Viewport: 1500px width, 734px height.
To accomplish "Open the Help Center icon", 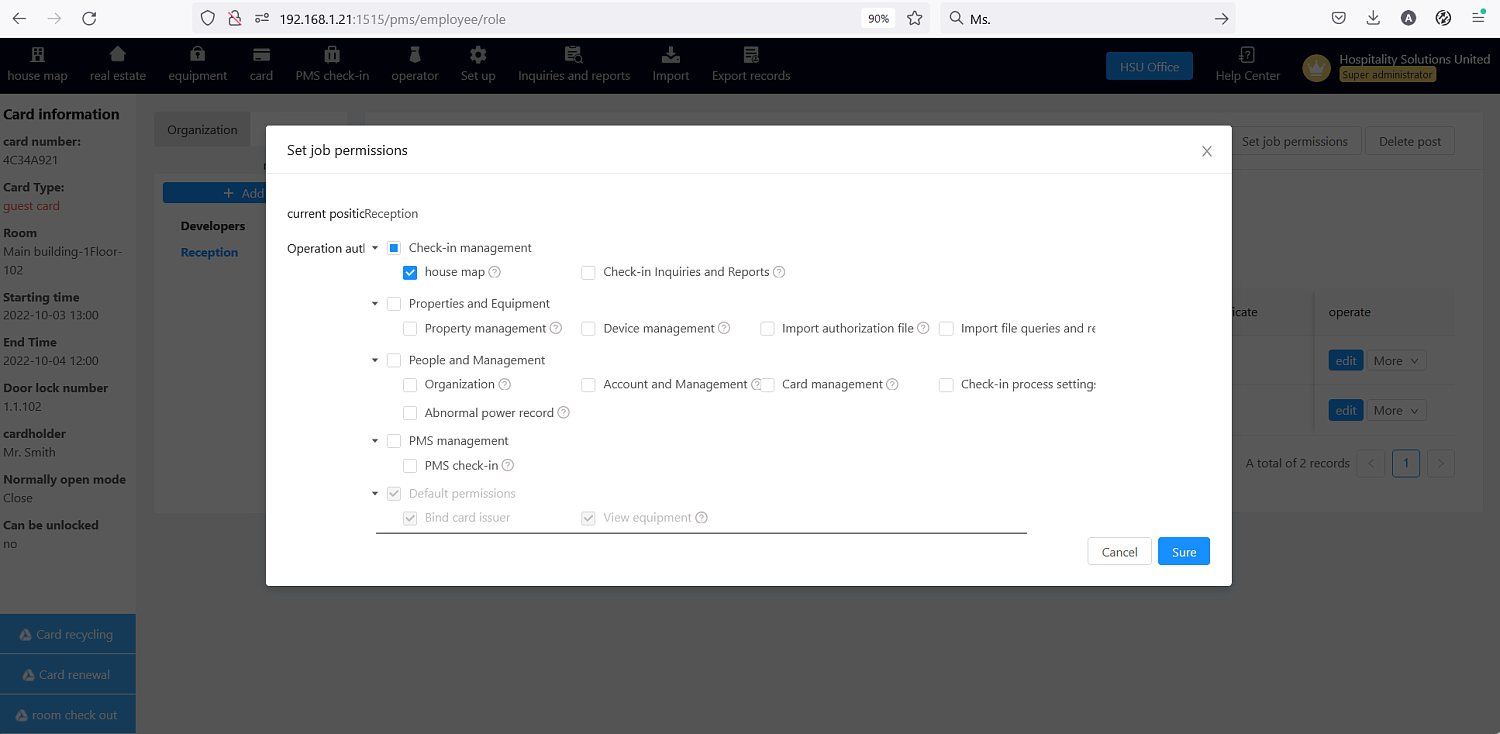I will tap(1247, 55).
